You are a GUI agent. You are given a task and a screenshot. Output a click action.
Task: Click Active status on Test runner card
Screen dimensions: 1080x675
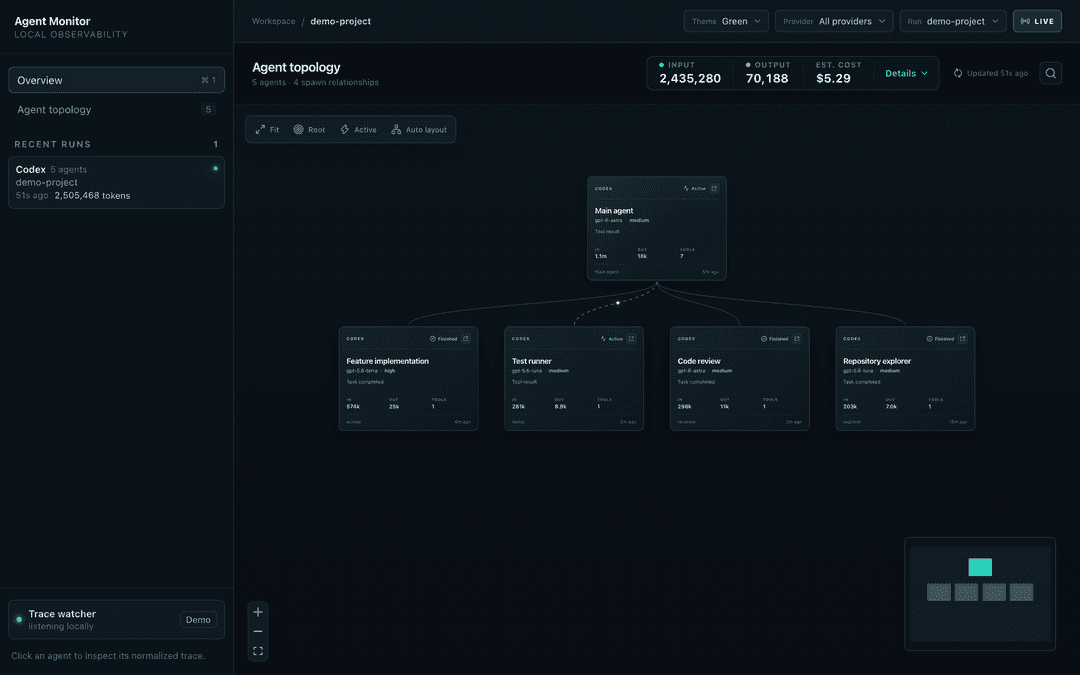(612, 338)
